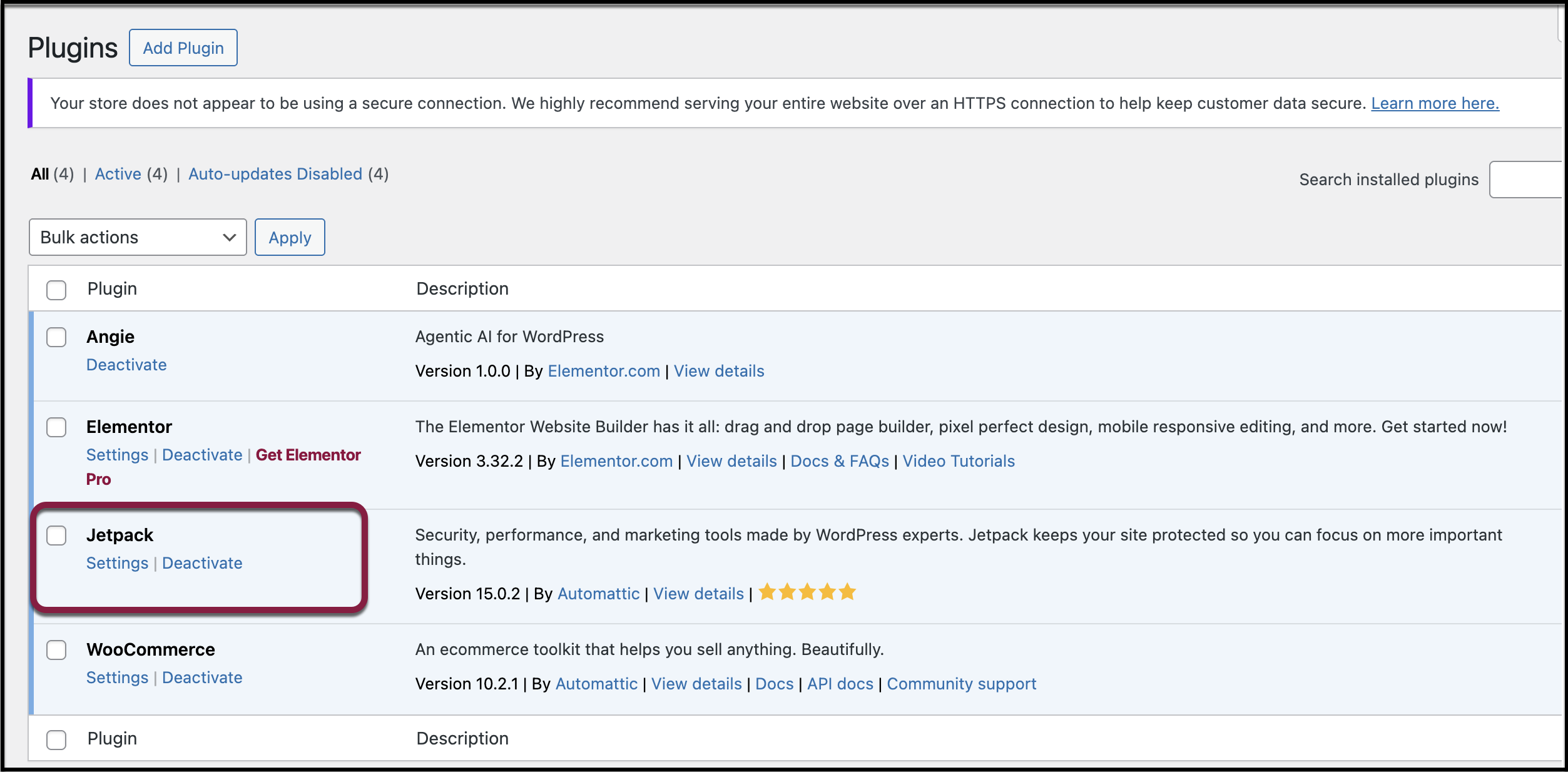Click the Add Plugin button
1568x772 pixels.
tap(183, 48)
